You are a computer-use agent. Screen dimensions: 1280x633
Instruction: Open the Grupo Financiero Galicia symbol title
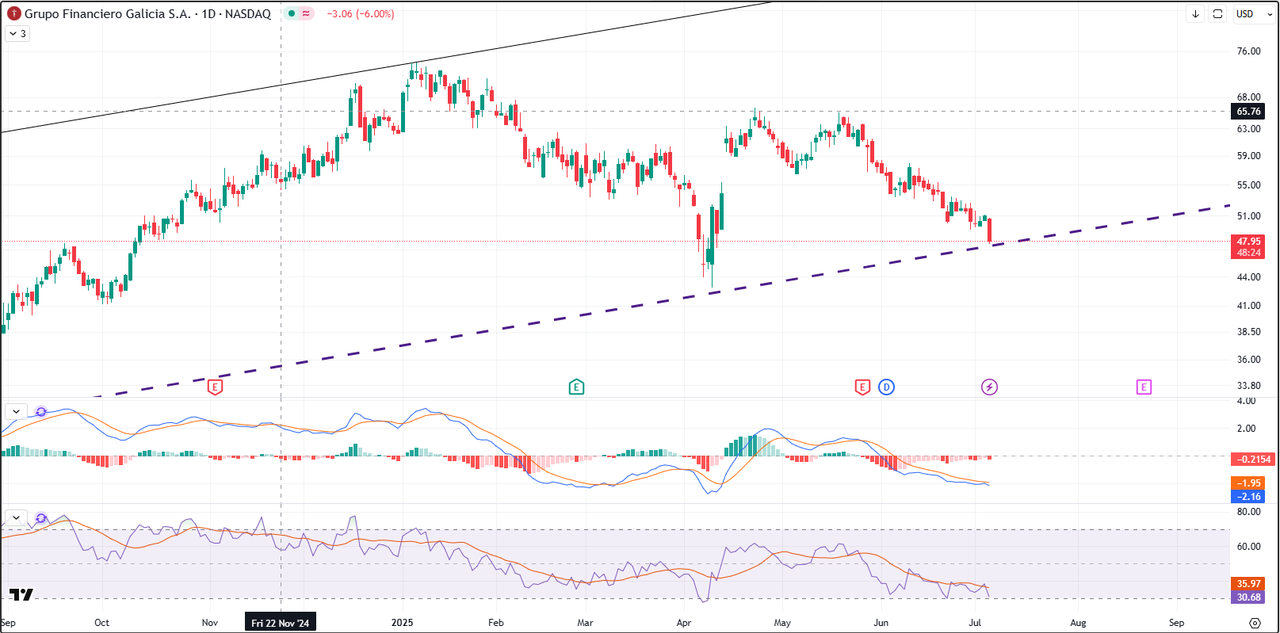pos(147,14)
